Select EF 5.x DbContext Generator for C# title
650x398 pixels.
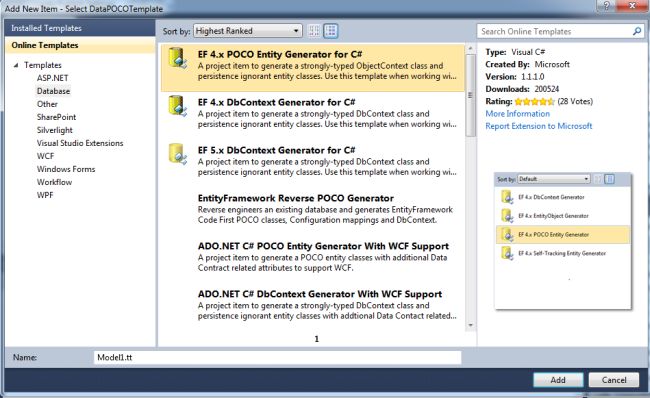[x=276, y=150]
